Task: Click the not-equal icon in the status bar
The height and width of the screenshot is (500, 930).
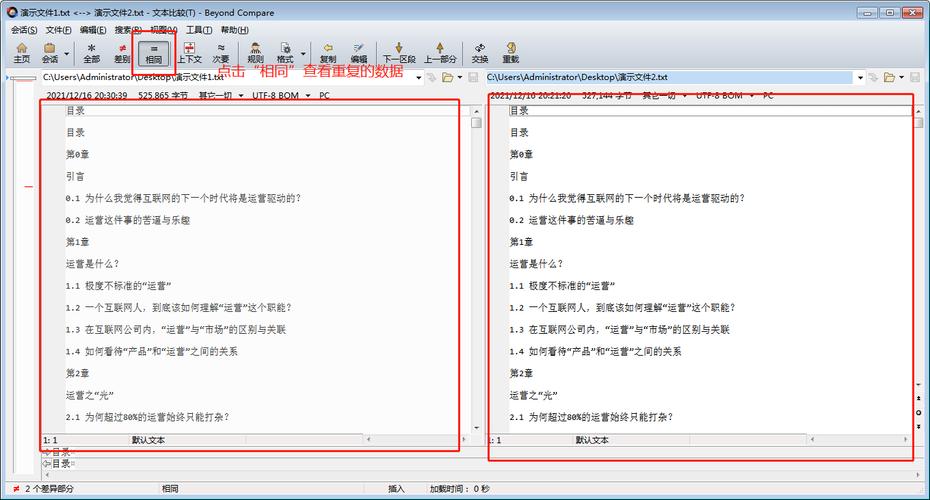Action: click(x=16, y=489)
